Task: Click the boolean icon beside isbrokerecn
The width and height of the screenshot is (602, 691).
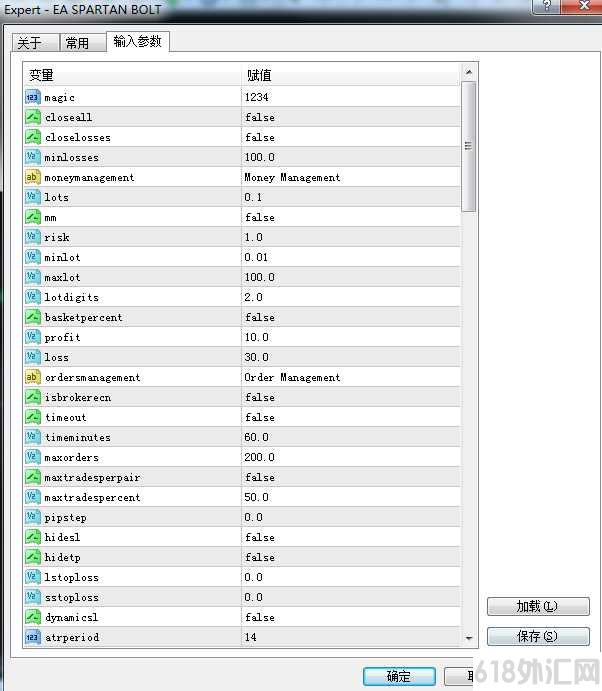Action: (x=33, y=397)
